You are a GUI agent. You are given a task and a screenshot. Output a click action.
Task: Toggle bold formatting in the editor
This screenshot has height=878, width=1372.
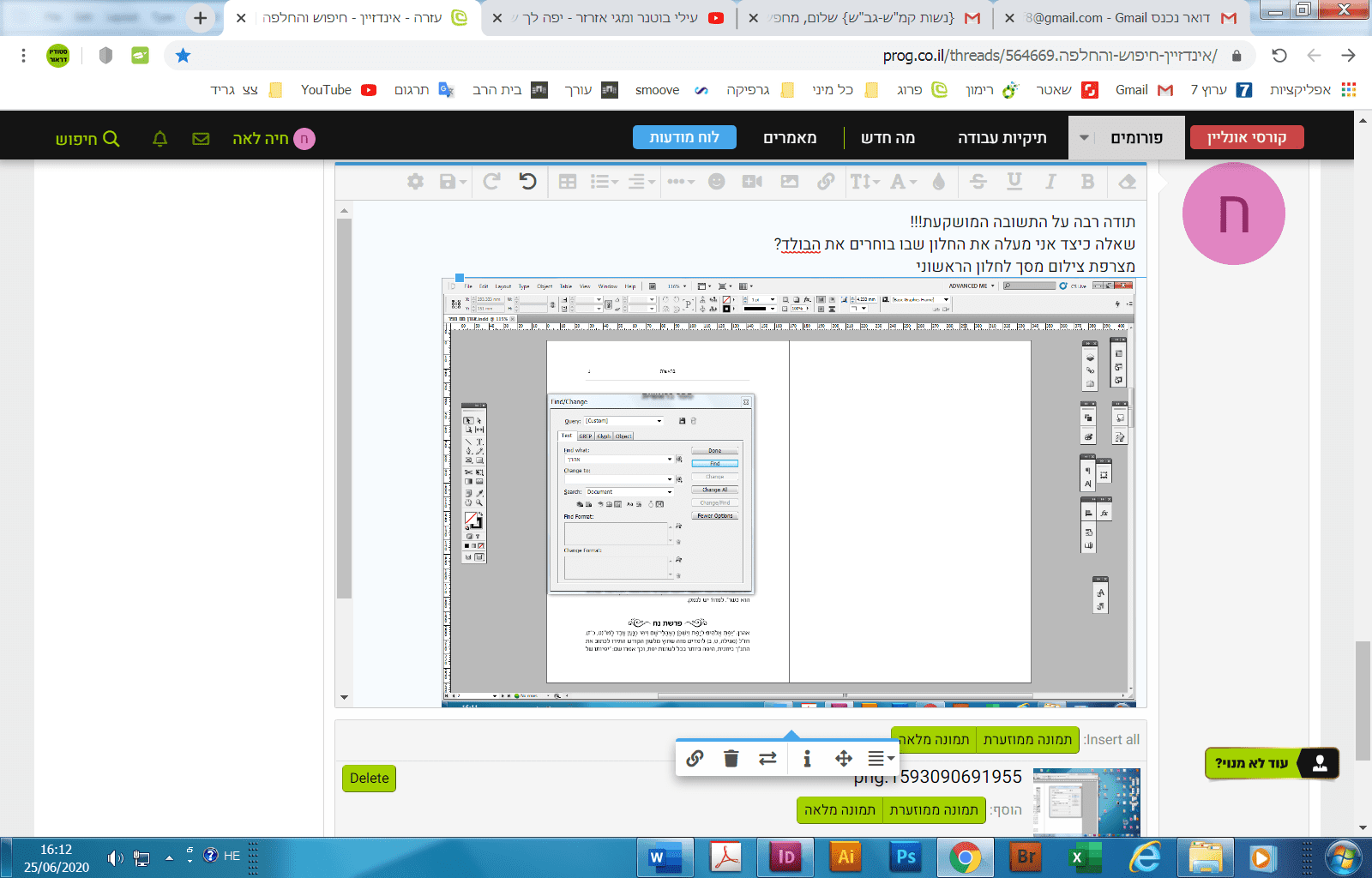click(1087, 181)
